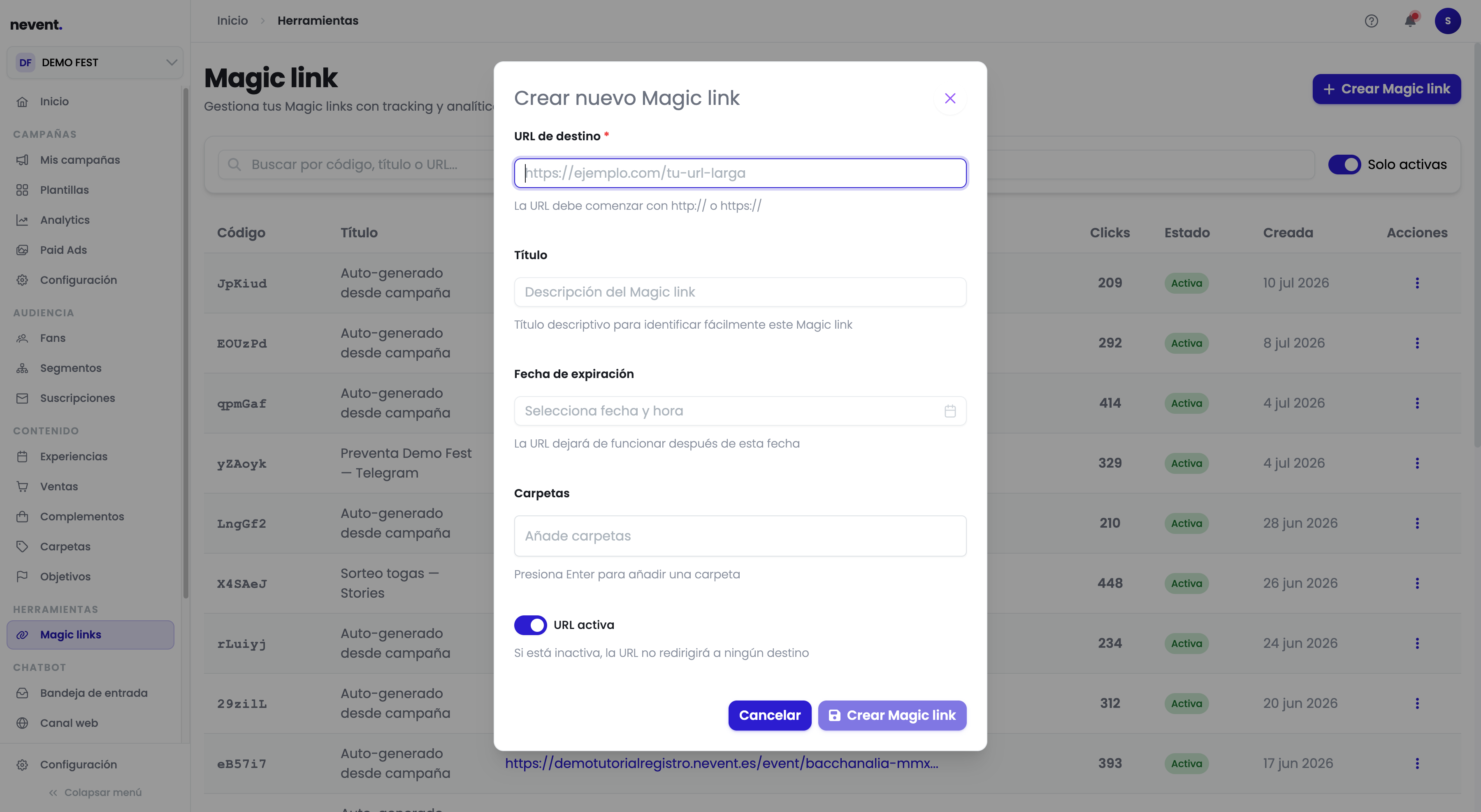This screenshot has width=1481, height=812.
Task: Open Analytics in sidebar
Action: (x=90, y=220)
